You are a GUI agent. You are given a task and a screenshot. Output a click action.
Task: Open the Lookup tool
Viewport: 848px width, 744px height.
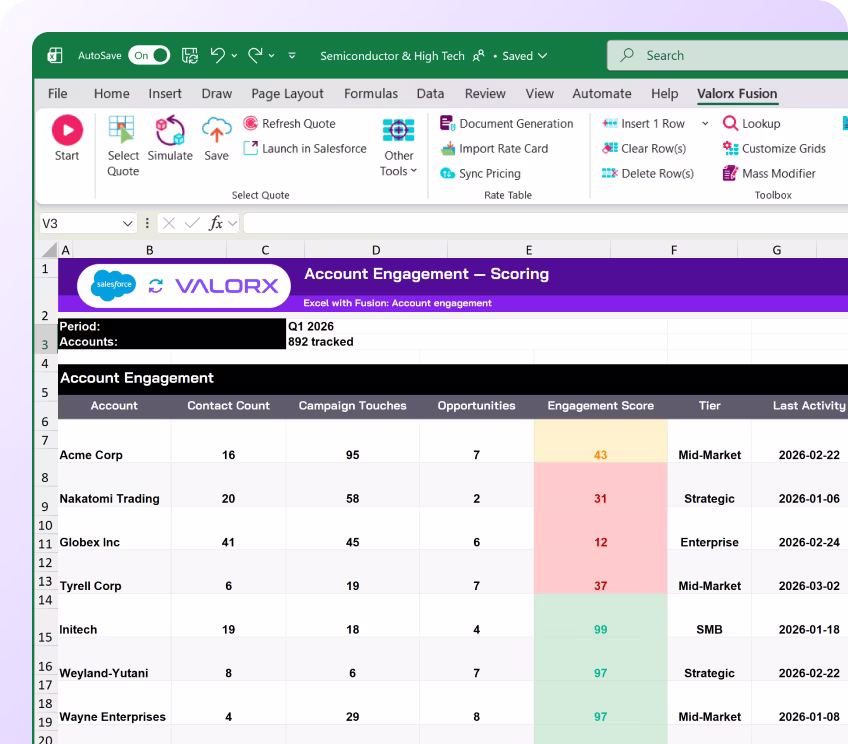click(752, 124)
